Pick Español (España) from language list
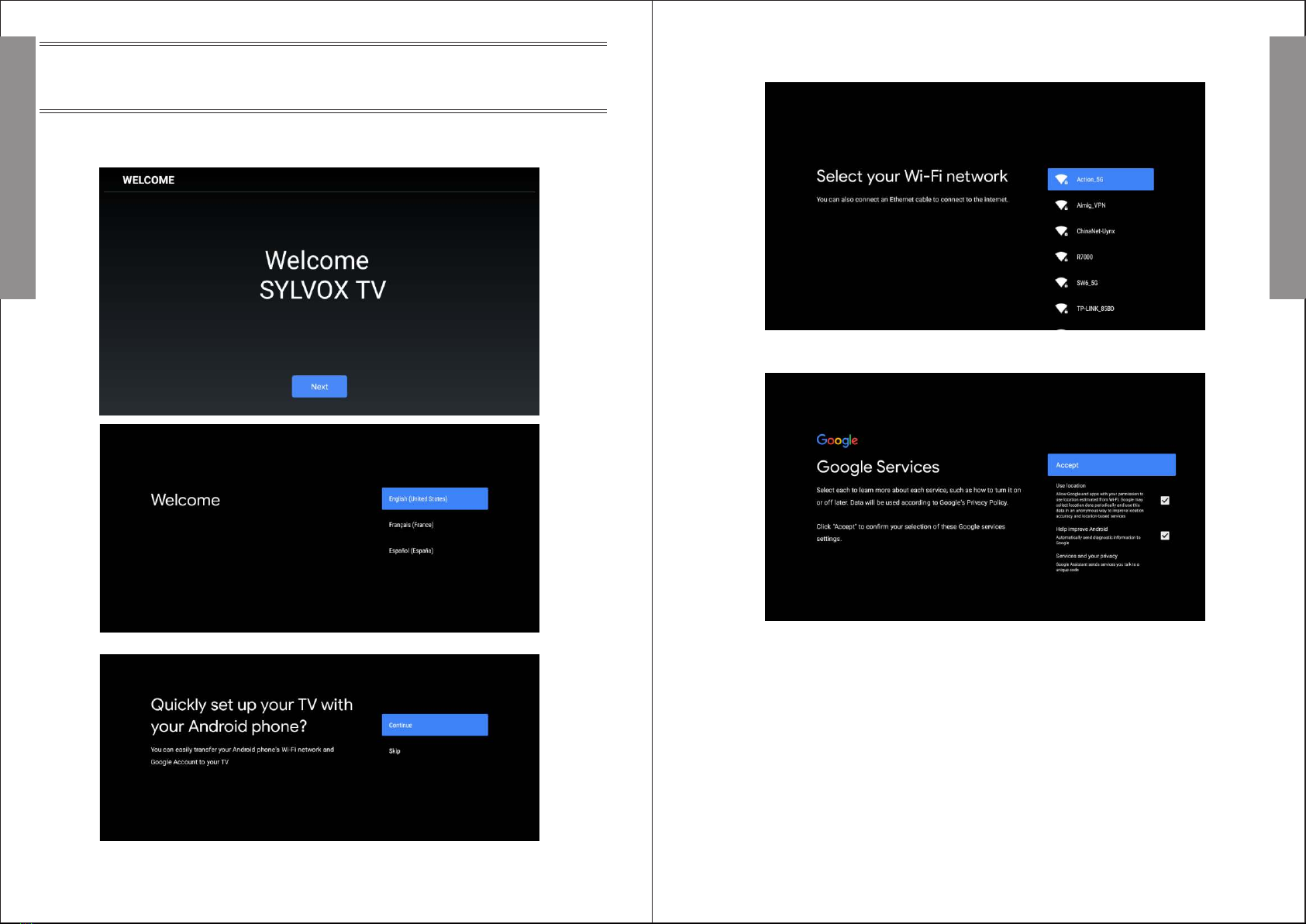 click(x=411, y=551)
